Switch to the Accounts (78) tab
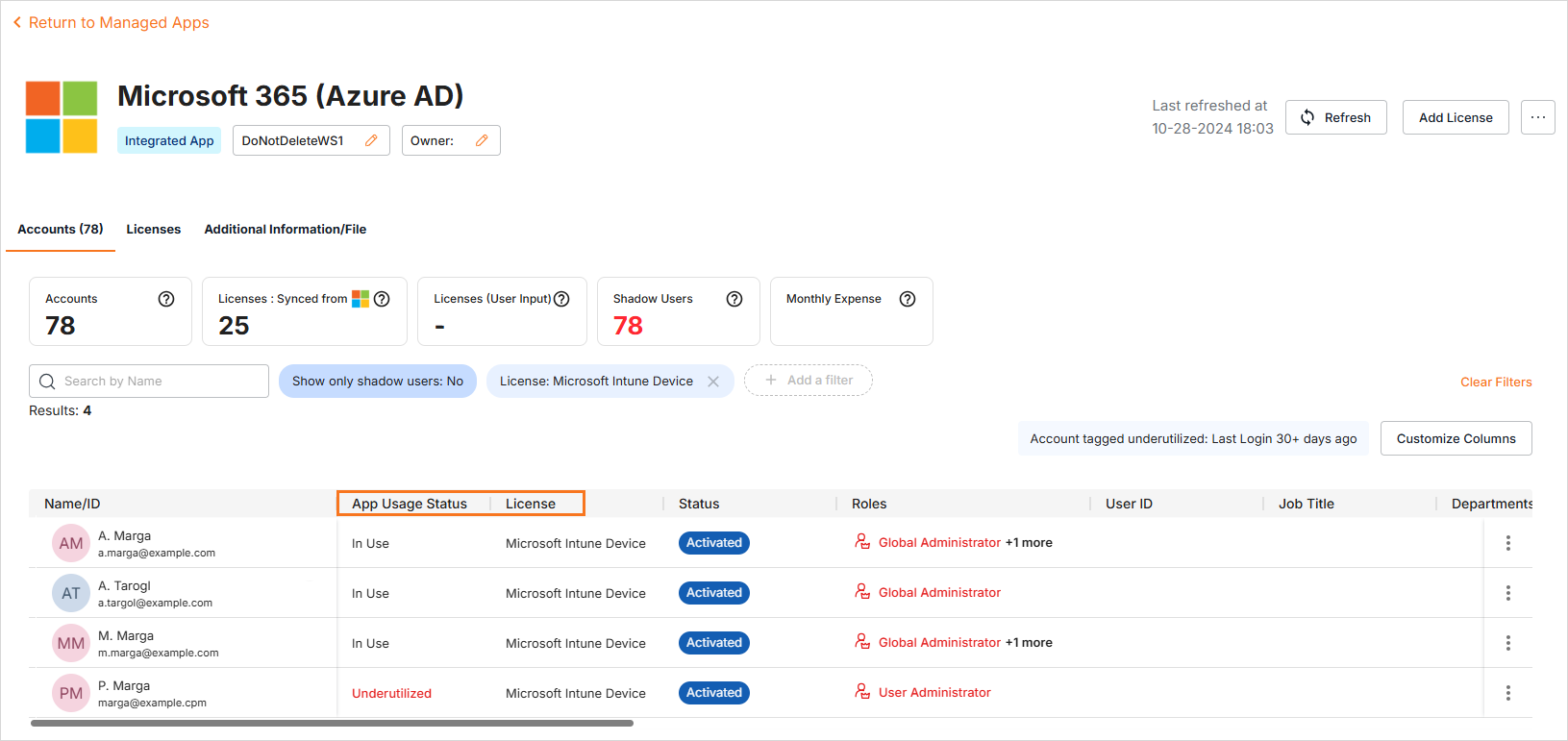 click(61, 229)
